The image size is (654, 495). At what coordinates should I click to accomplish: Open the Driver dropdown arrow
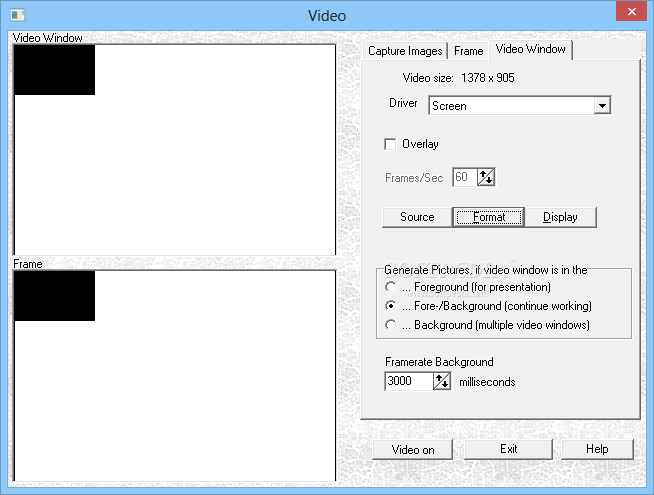[602, 106]
